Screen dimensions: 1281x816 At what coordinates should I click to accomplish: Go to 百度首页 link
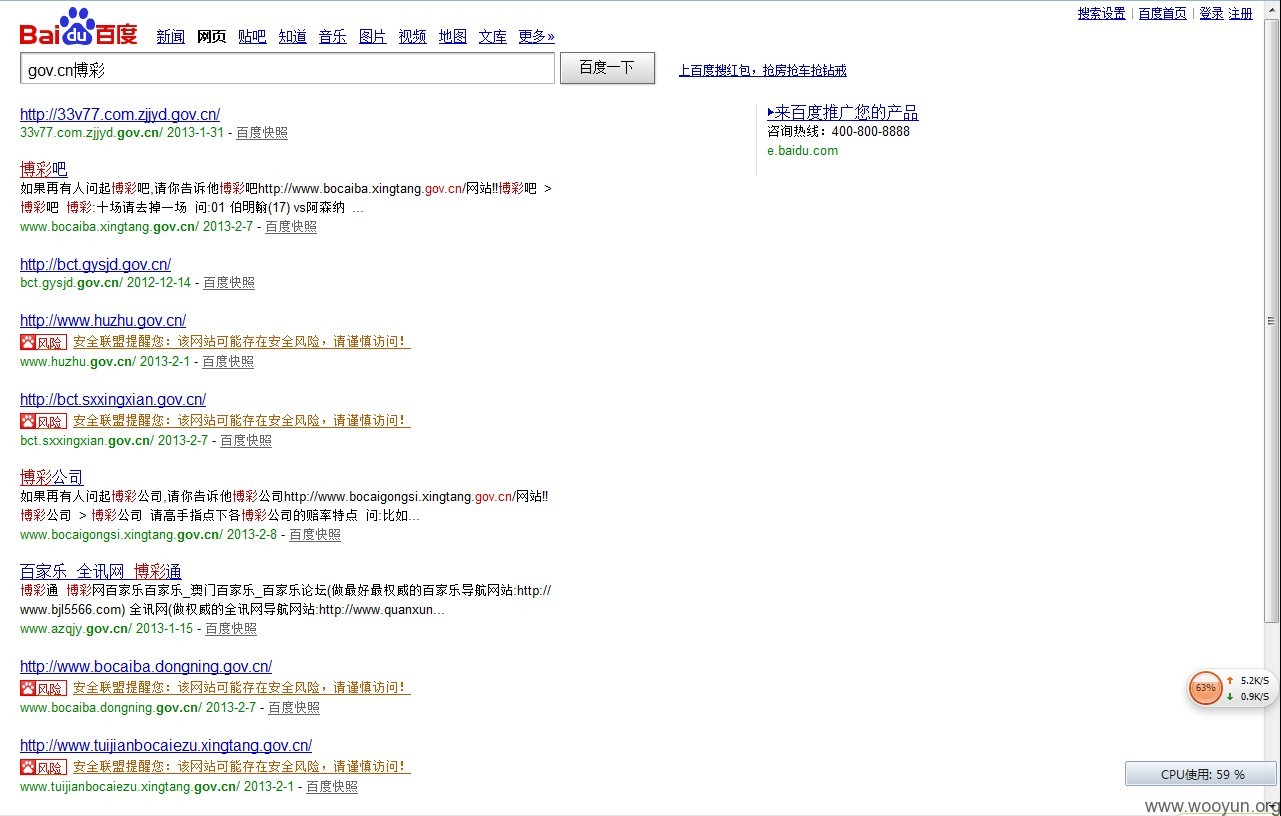tap(1162, 14)
